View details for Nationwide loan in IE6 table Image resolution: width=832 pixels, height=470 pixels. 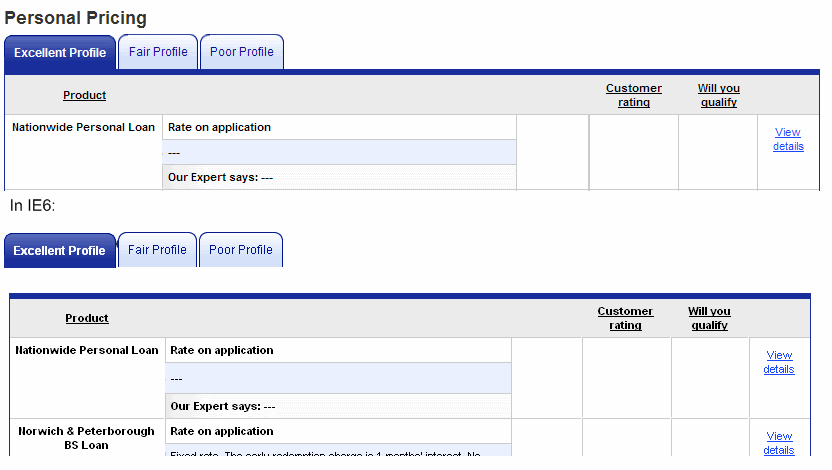click(779, 362)
